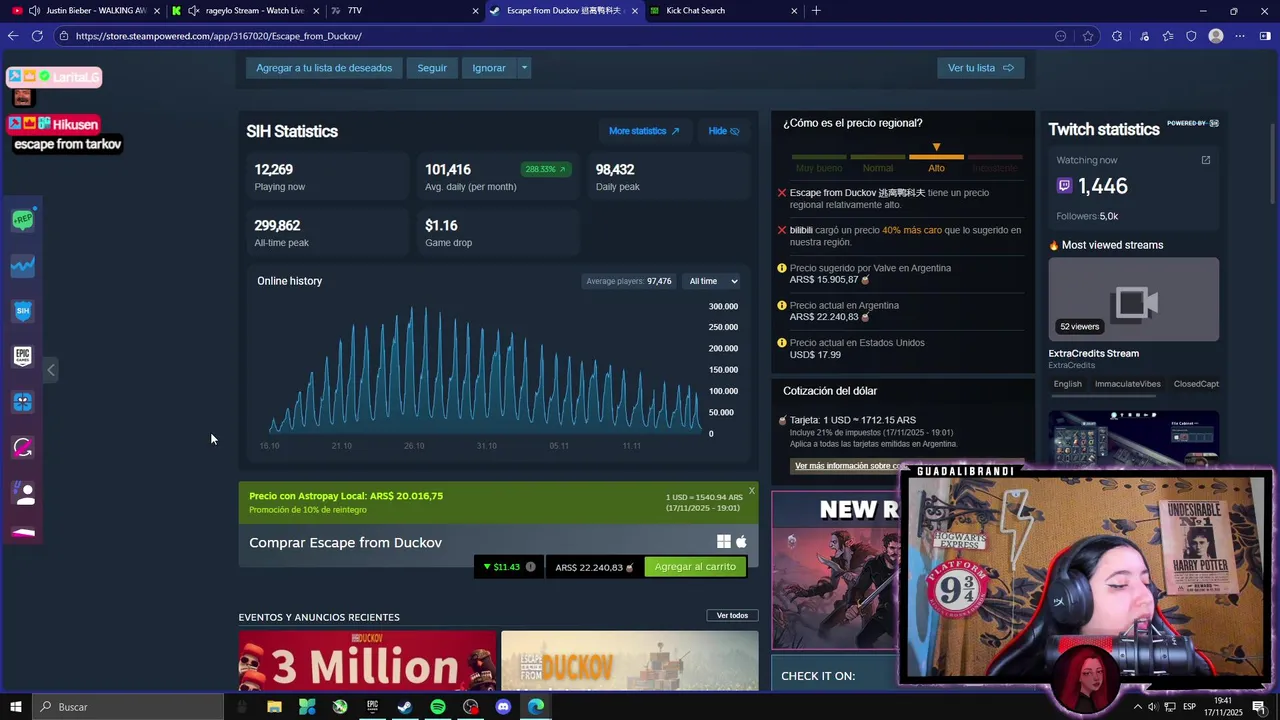
Task: Show hidden system tray icons
Action: (x=1137, y=707)
